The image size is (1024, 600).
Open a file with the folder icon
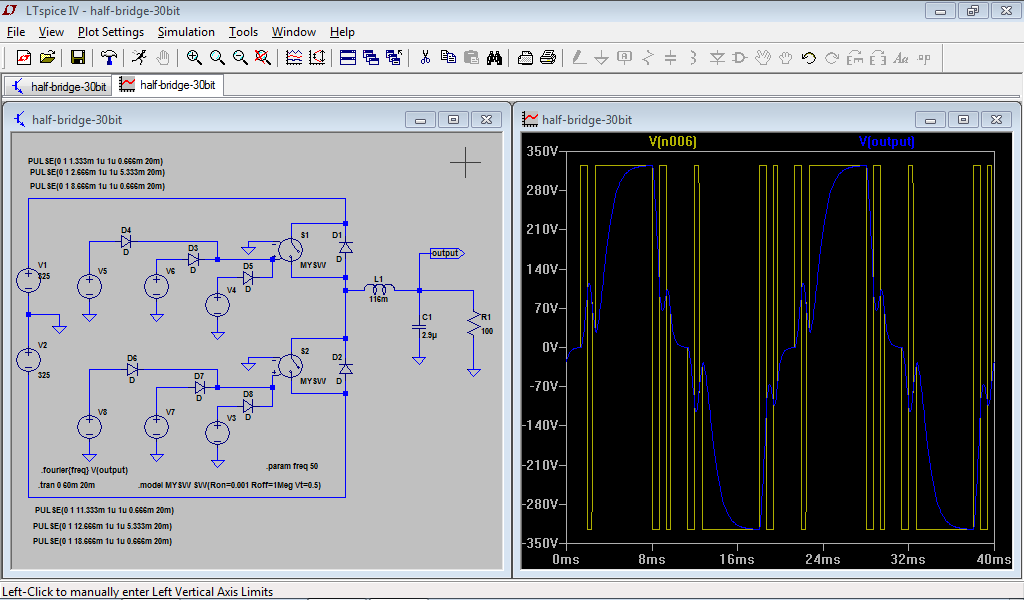(x=48, y=58)
